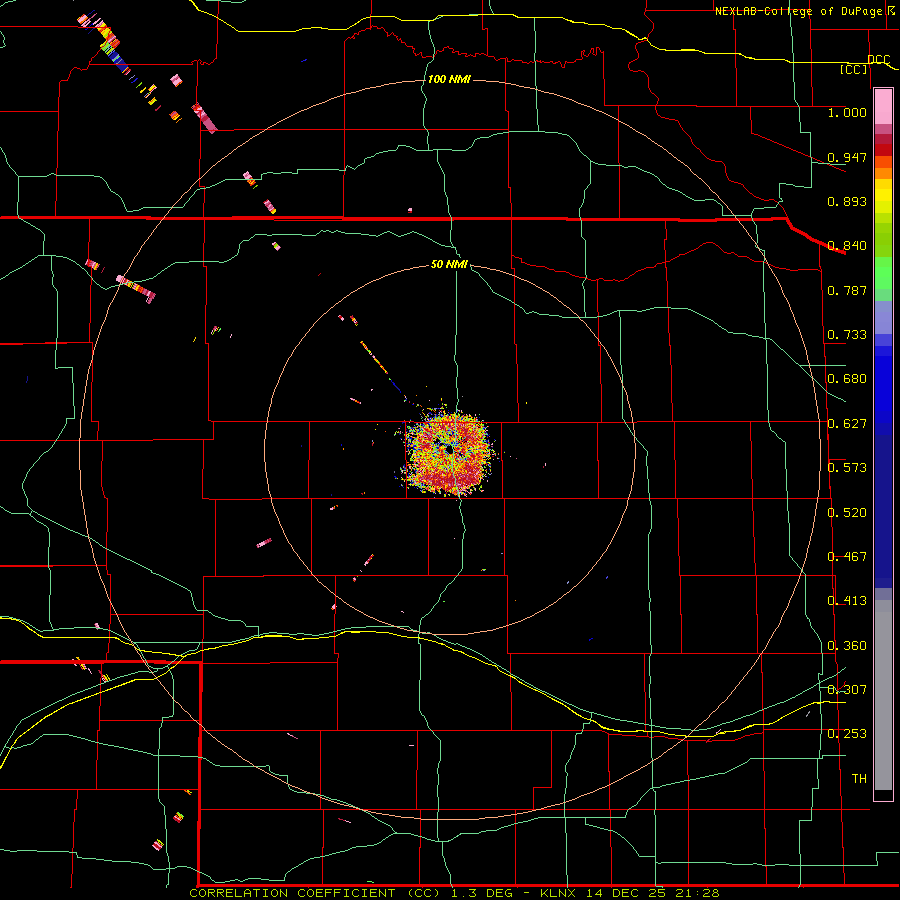
Task: Click the 0.360 color scale value
Action: pos(847,646)
